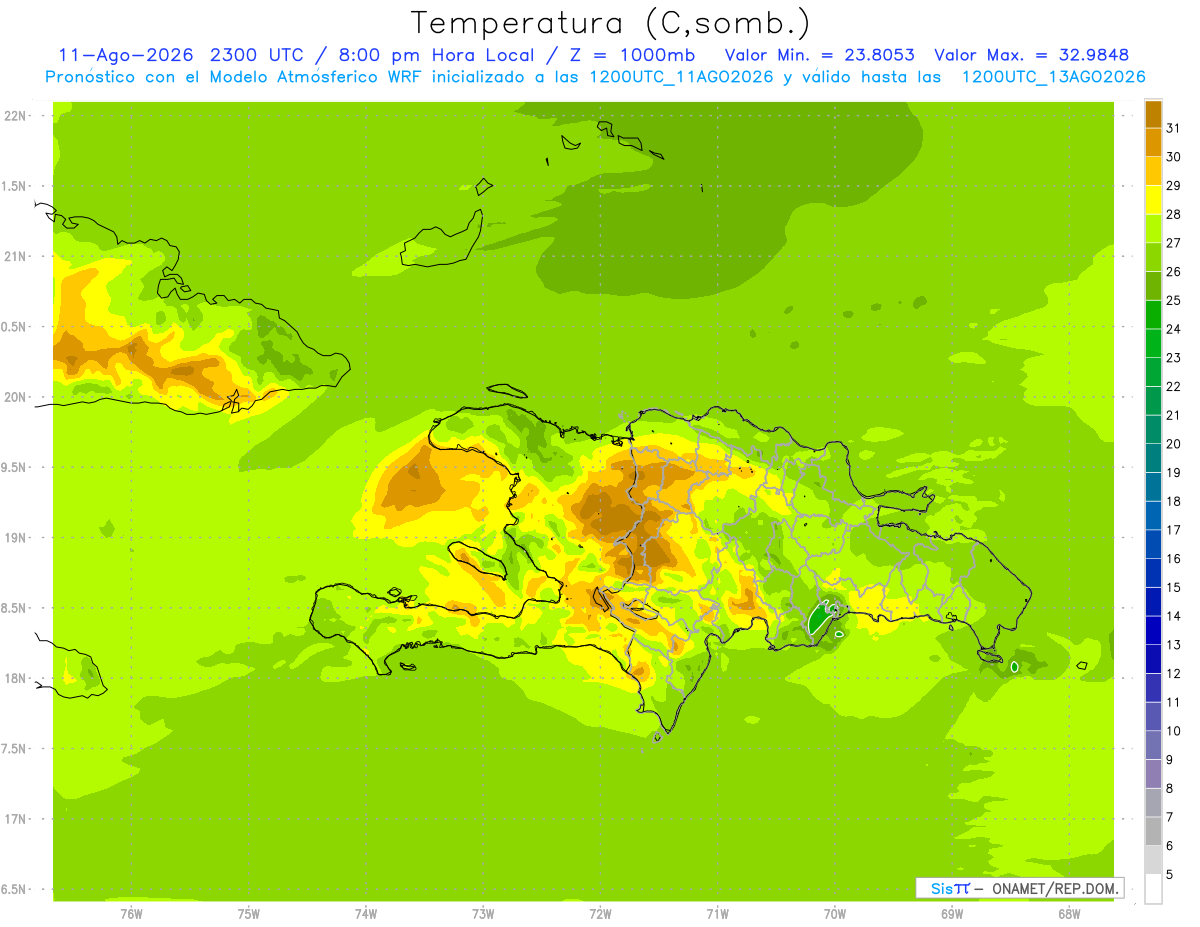1200x927 pixels.
Task: Pick the yellow legend swatch between 28 and 29
Action: tap(1153, 200)
